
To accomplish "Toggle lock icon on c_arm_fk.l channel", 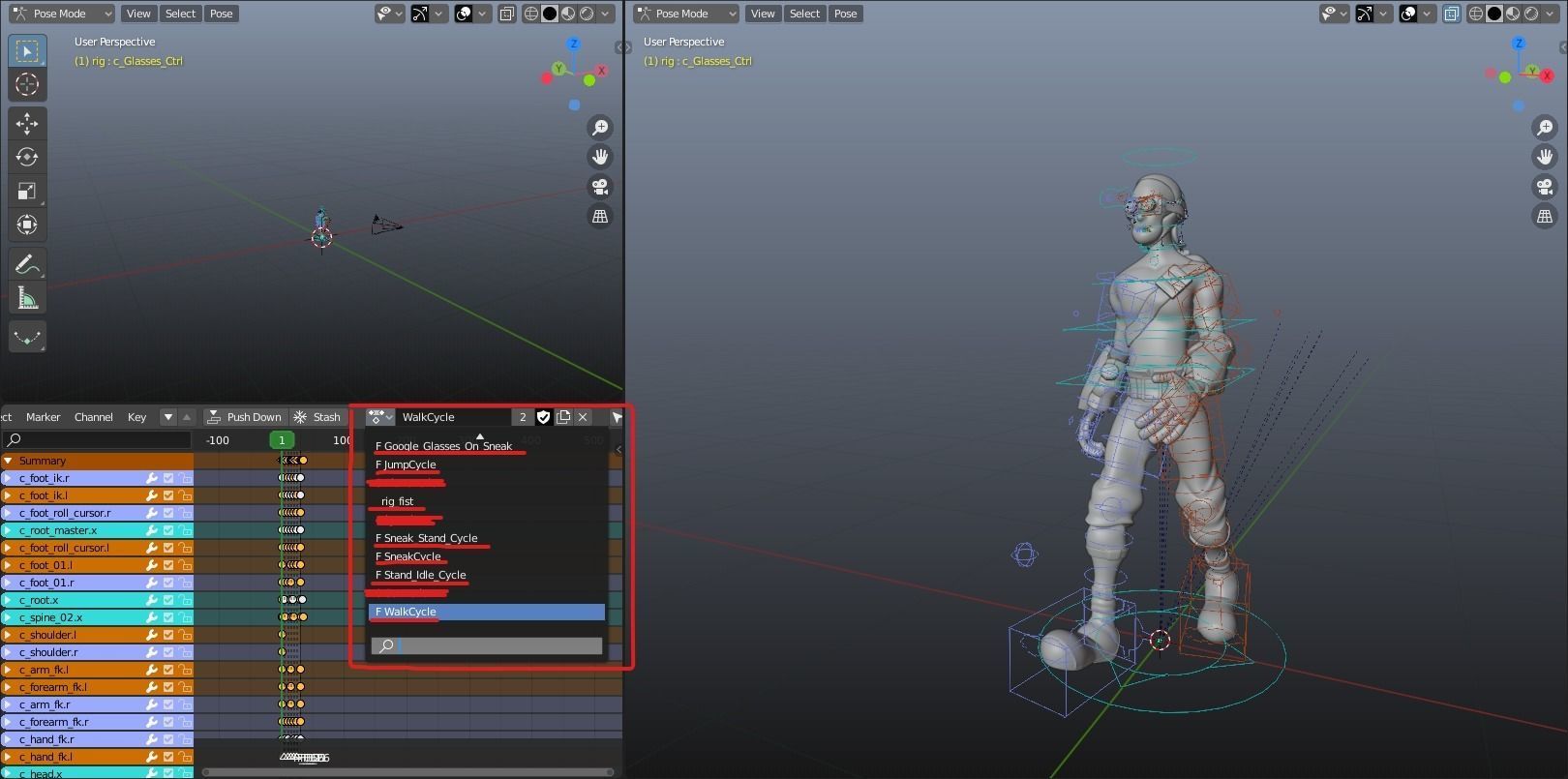I will (184, 670).
